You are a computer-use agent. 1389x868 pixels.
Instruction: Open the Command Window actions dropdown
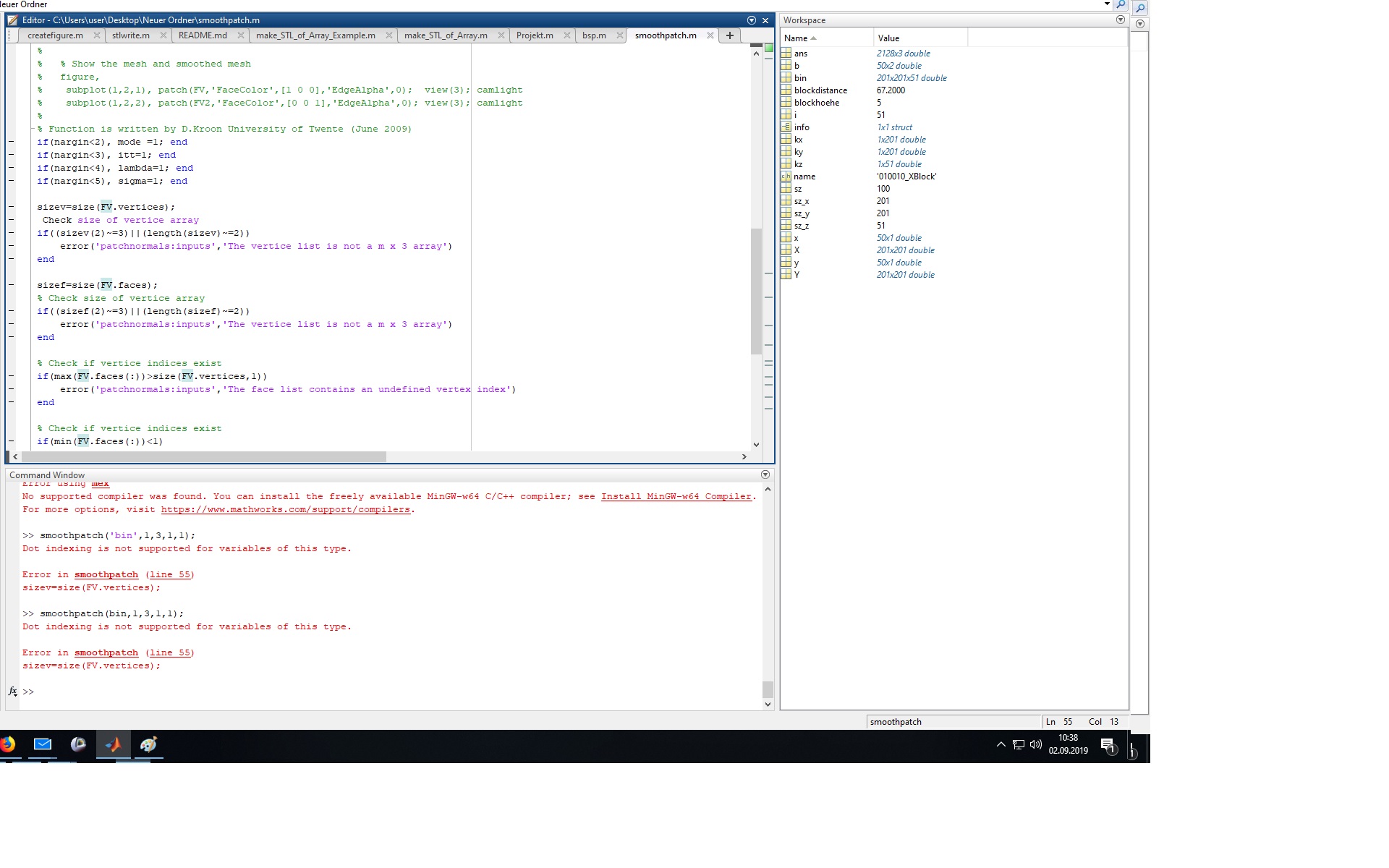[x=765, y=475]
